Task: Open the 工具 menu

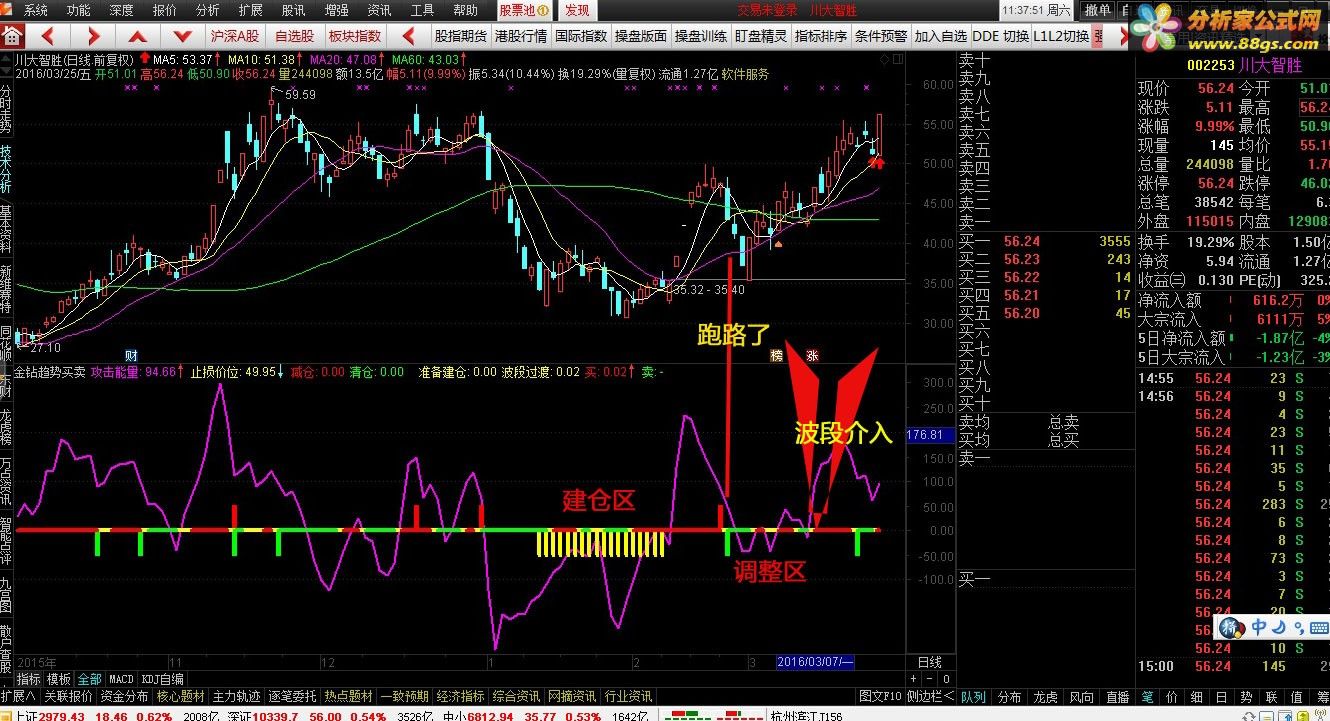Action: pos(422,10)
